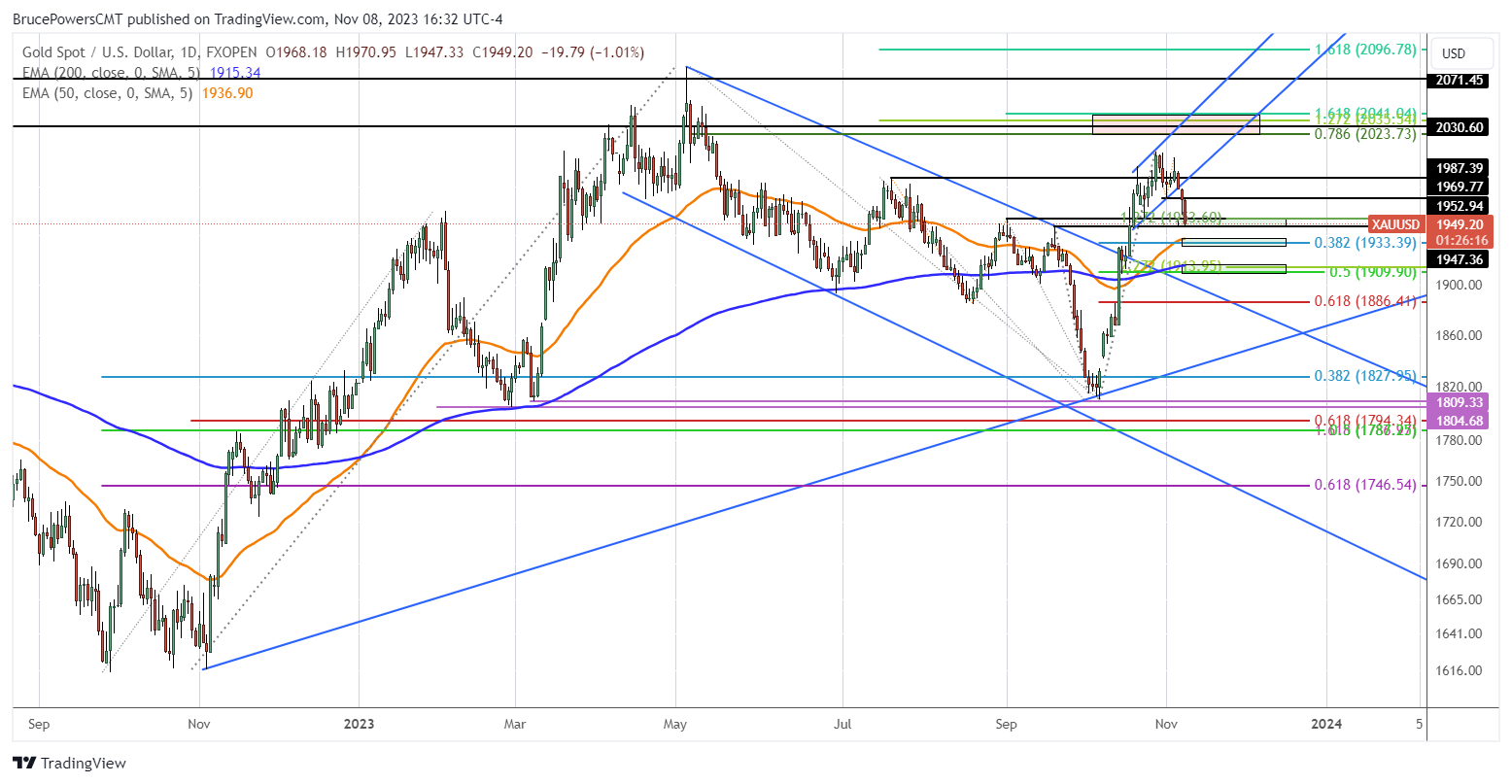Click the 1860.00 price axis label
The width and height of the screenshot is (1512, 784).
click(1459, 335)
